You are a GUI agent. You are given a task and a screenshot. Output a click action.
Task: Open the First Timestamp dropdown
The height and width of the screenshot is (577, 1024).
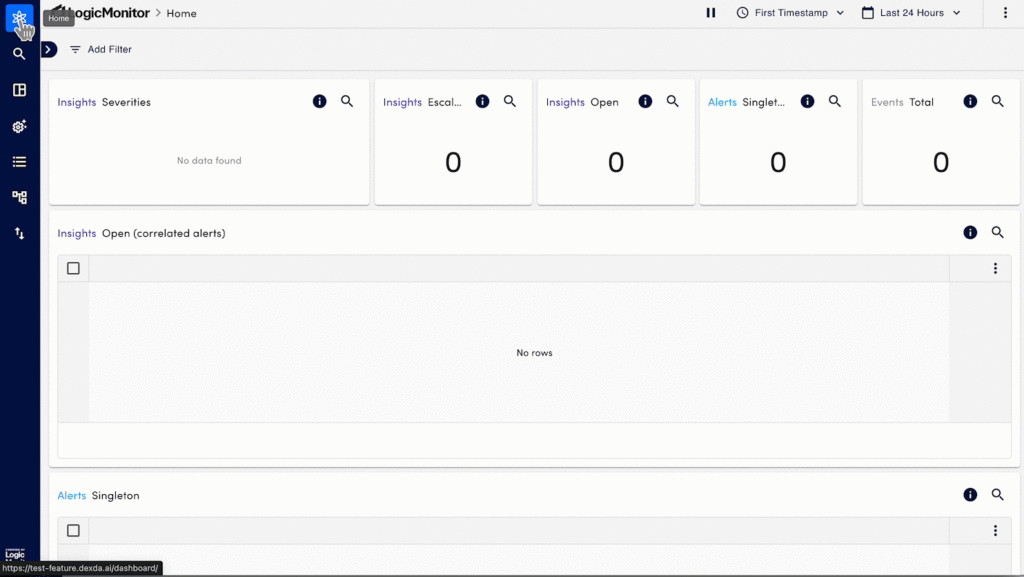(790, 13)
